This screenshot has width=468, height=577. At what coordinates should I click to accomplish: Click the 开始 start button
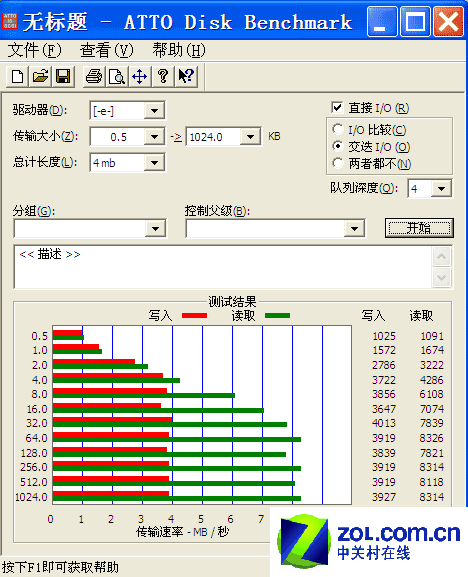[x=419, y=228]
